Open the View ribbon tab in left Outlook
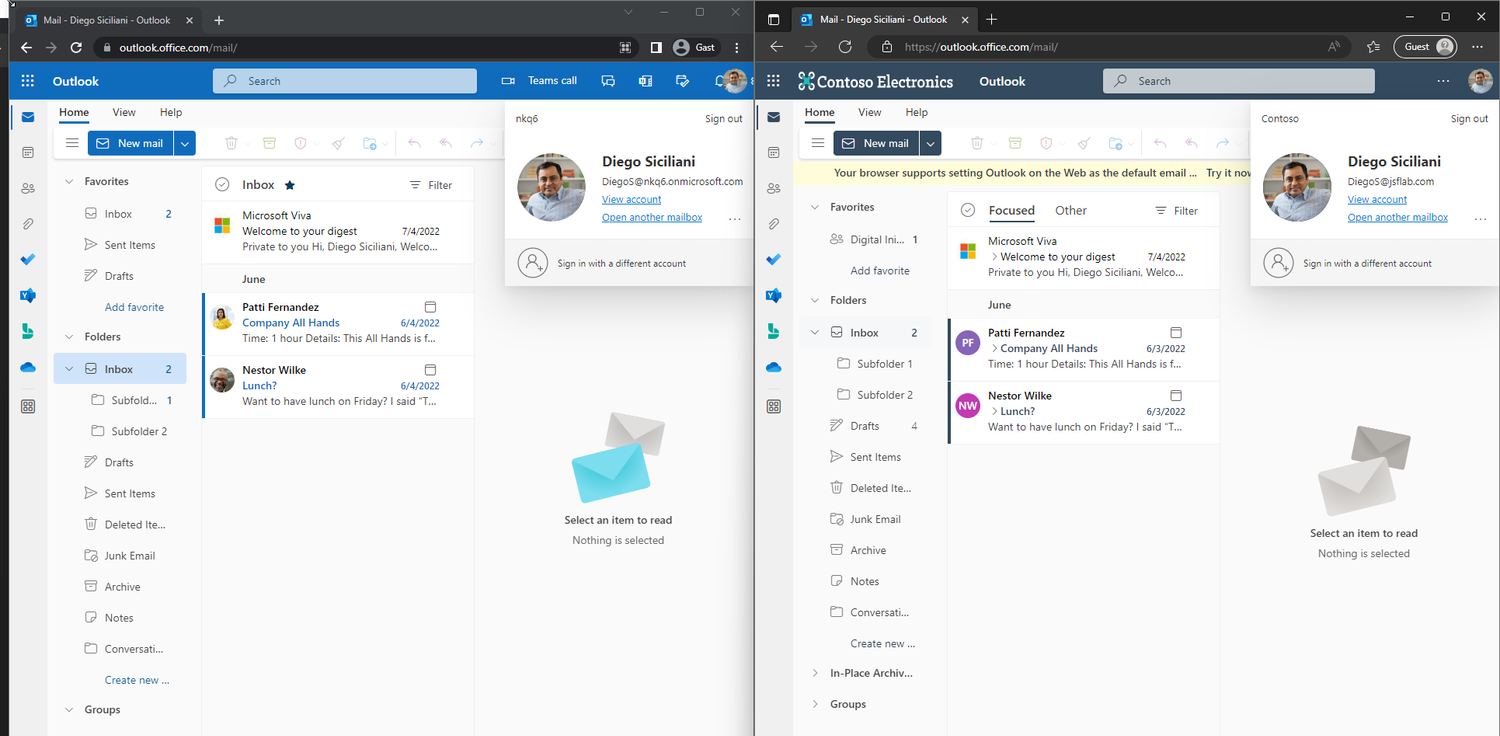The width and height of the screenshot is (1500, 736). pos(124,113)
